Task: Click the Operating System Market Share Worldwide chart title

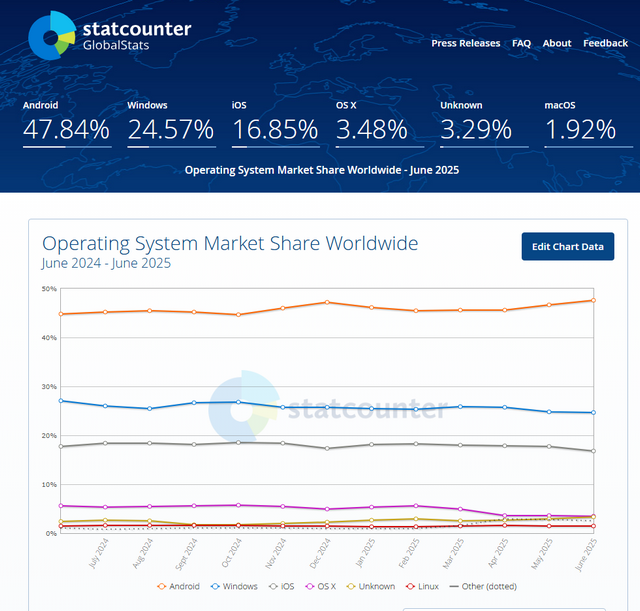Action: pyautogui.click(x=230, y=243)
